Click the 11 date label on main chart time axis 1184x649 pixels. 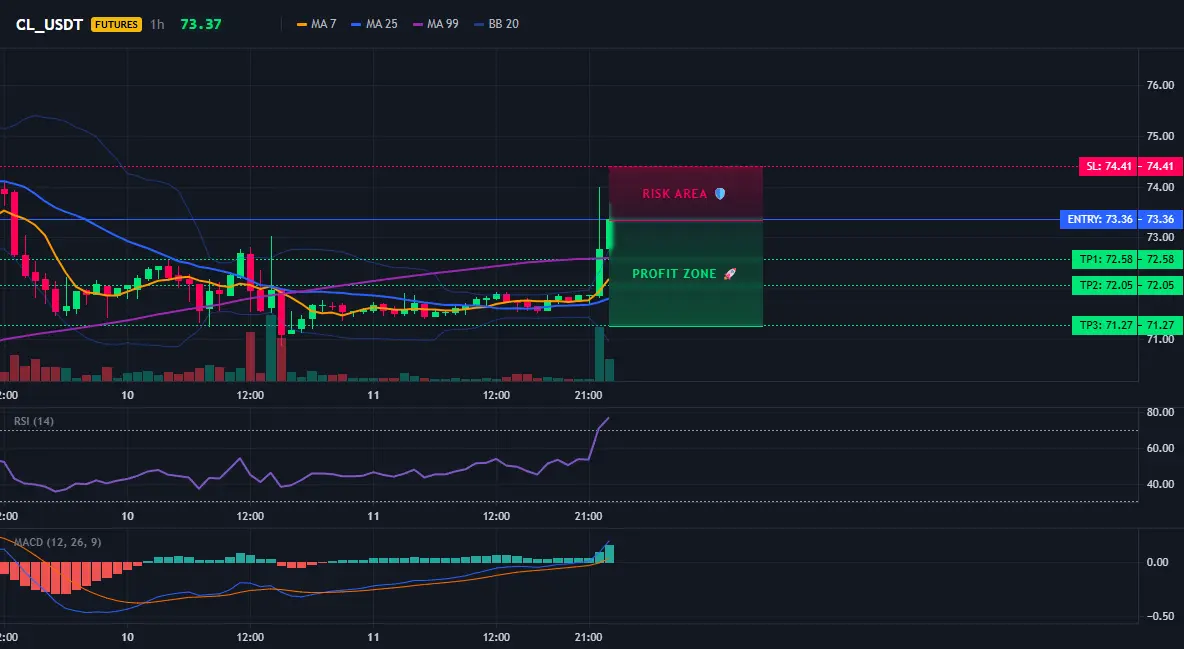tap(373, 395)
